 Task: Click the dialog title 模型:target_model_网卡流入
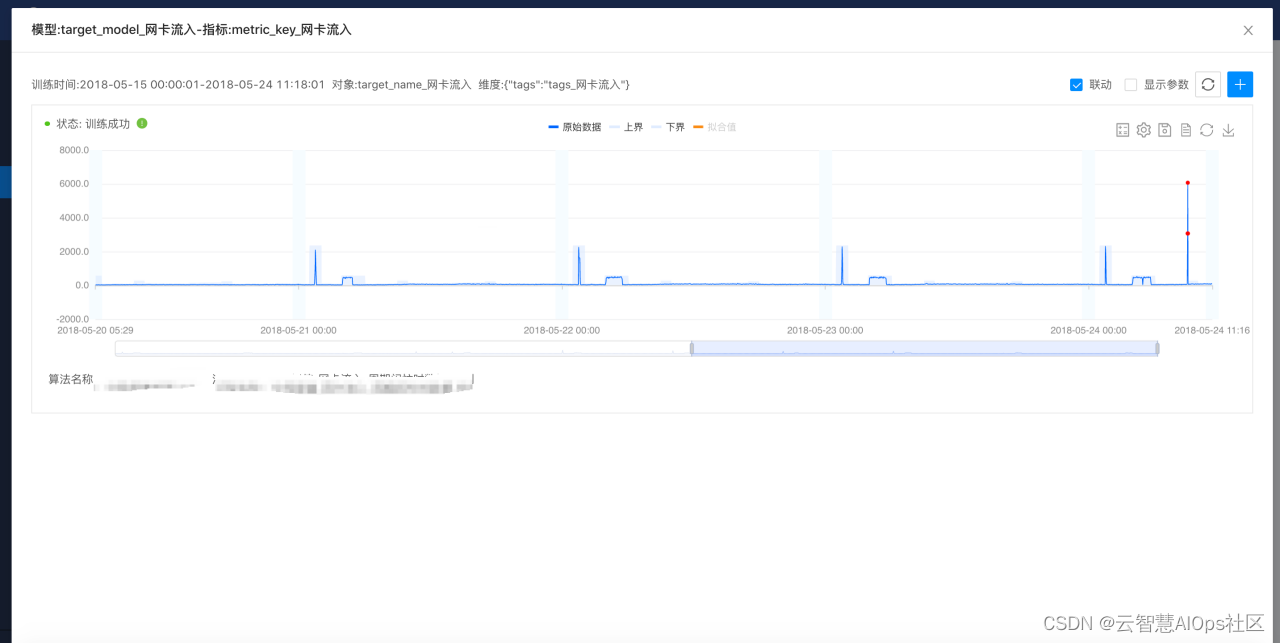tap(191, 30)
